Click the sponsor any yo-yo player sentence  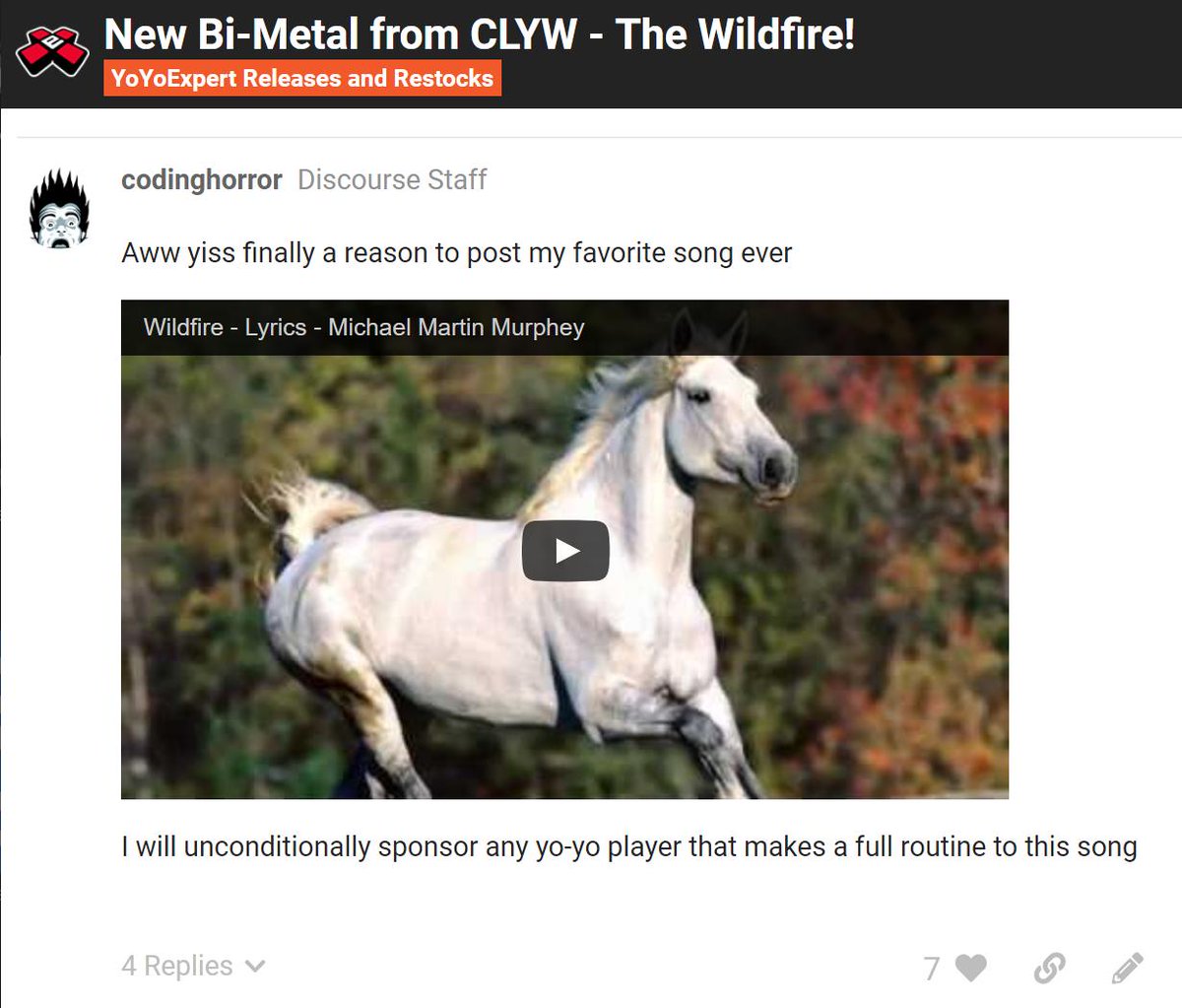[x=629, y=846]
